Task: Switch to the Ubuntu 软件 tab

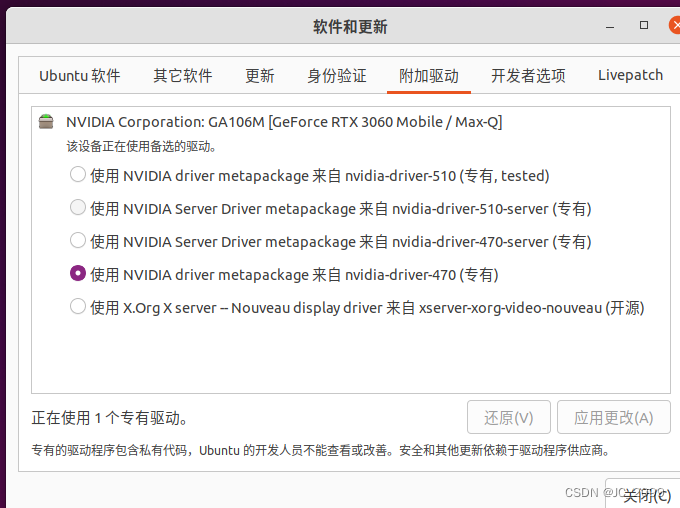Action: click(x=80, y=75)
